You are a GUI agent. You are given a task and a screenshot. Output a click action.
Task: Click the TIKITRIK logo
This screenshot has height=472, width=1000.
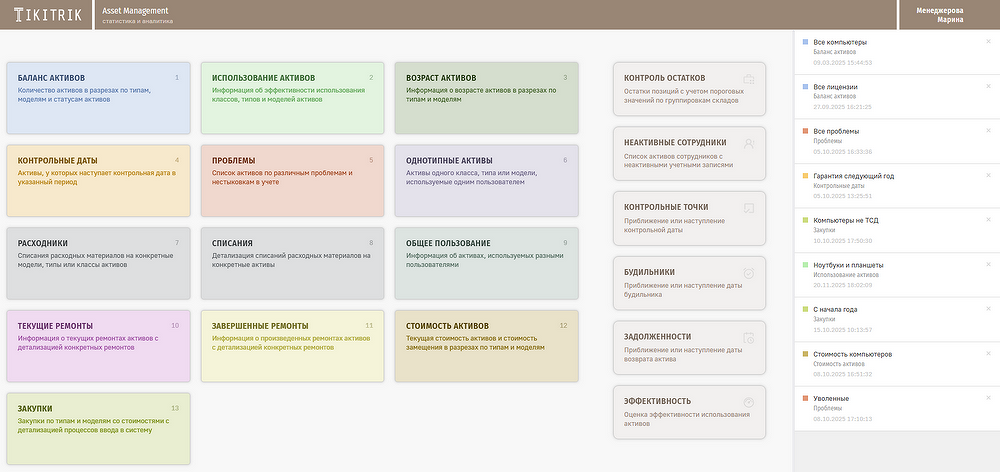[x=45, y=15]
